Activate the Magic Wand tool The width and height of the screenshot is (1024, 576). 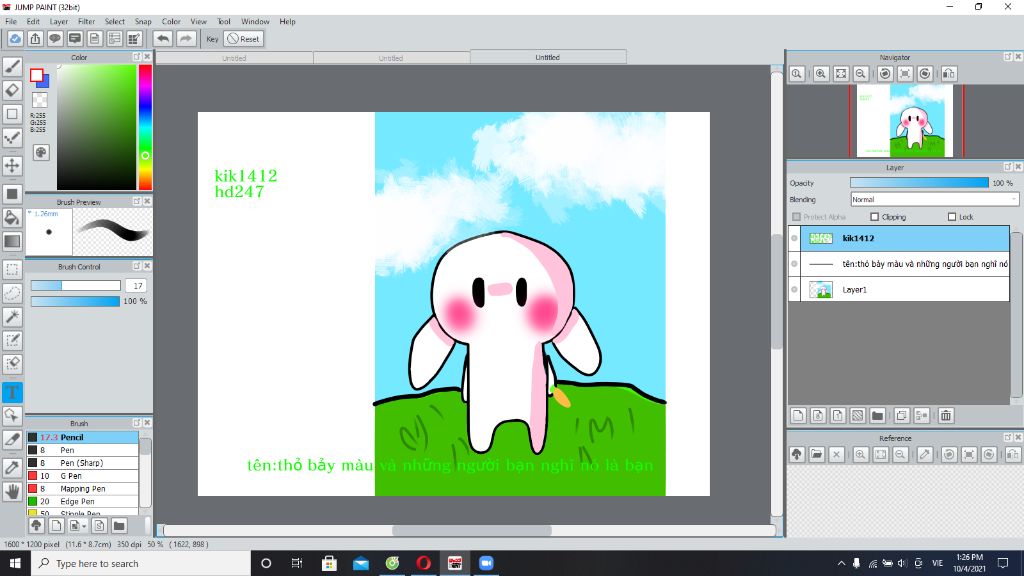coord(12,317)
